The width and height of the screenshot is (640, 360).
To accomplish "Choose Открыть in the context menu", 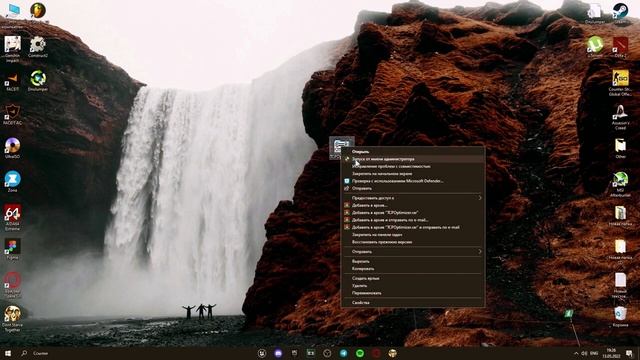I will tap(413, 152).
